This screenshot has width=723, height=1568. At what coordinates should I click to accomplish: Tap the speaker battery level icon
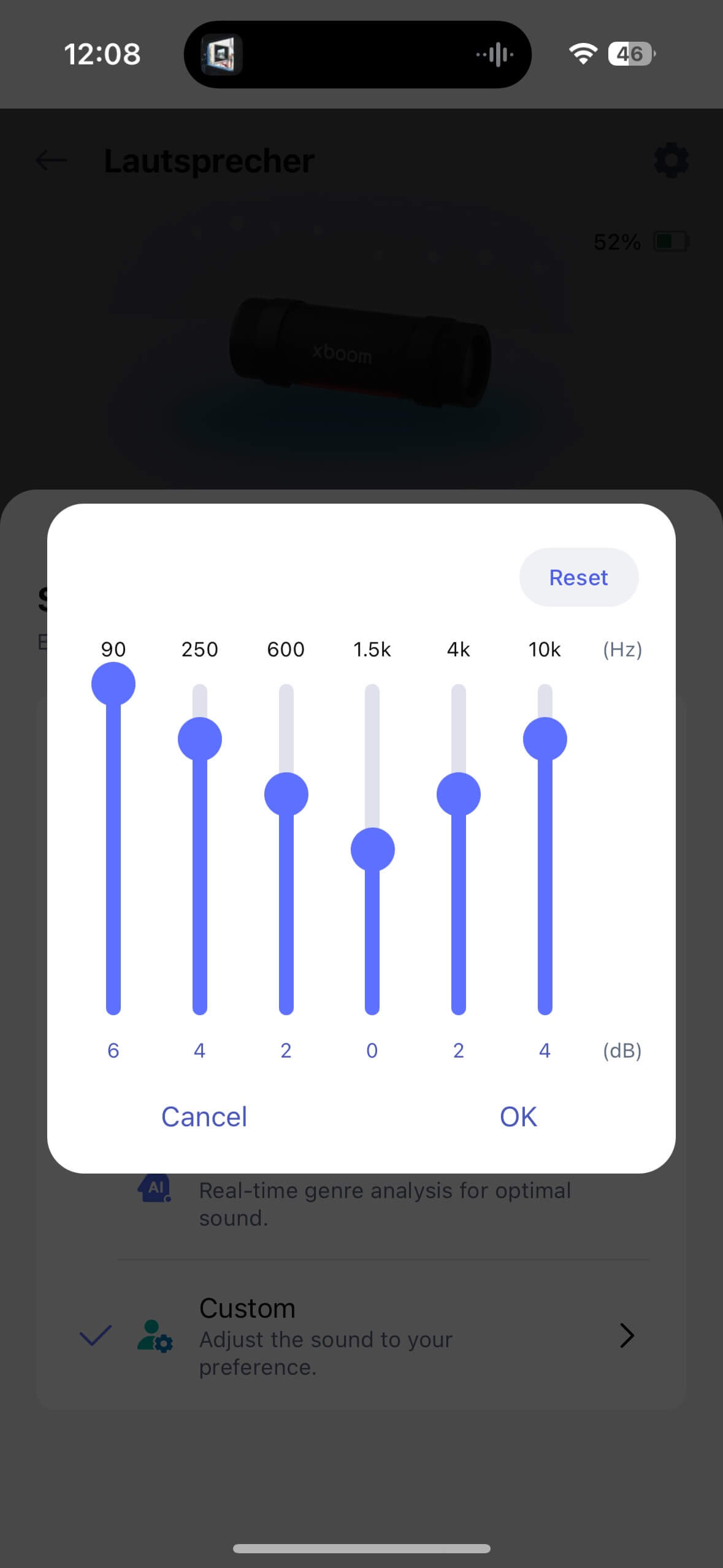point(671,242)
